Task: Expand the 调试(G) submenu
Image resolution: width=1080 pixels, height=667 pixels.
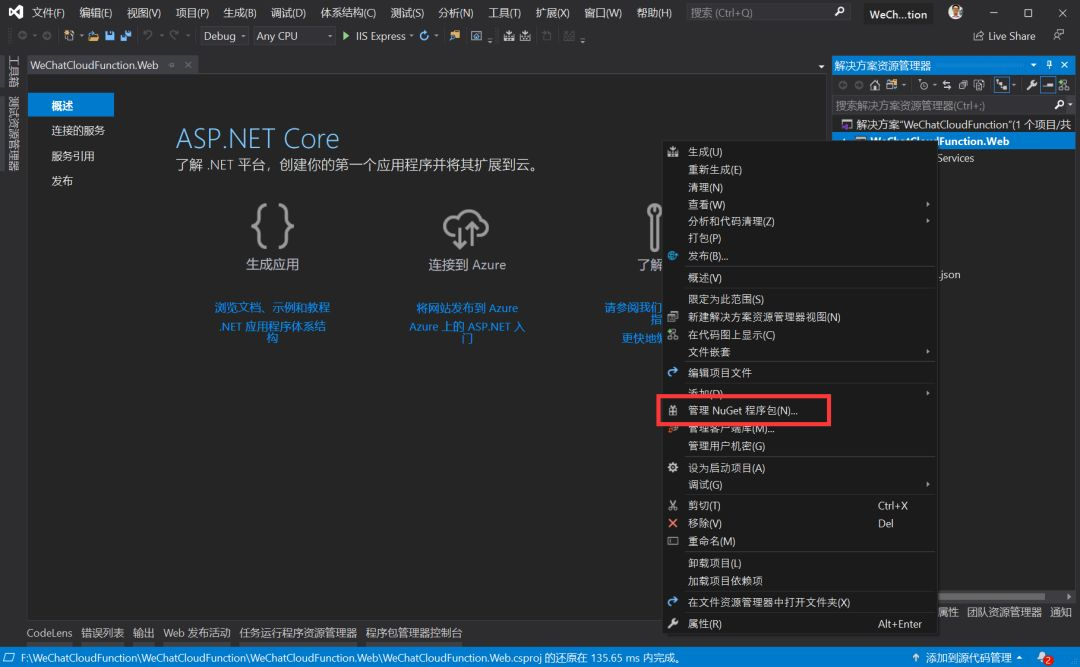Action: pos(928,484)
